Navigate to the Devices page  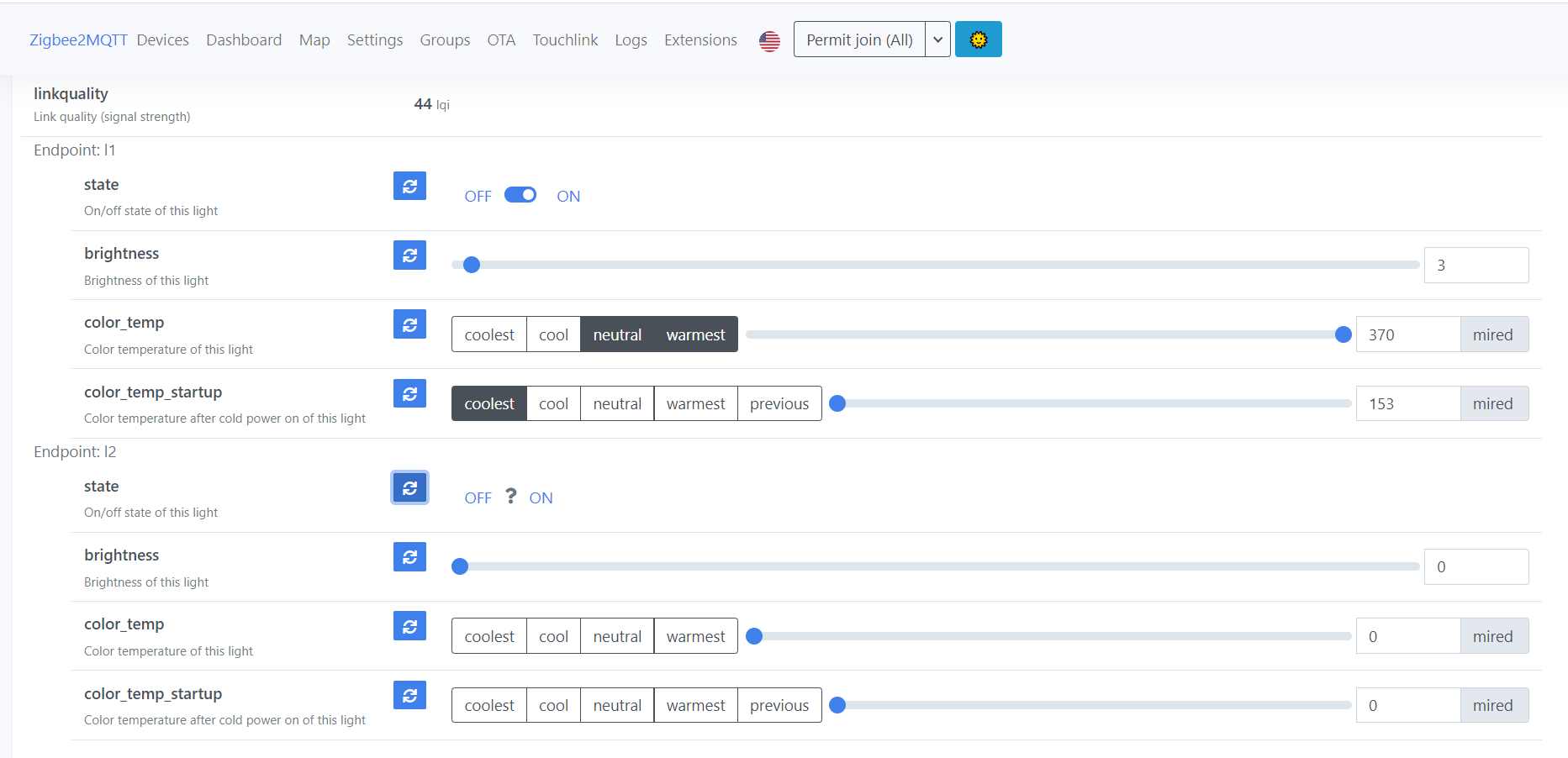point(162,39)
